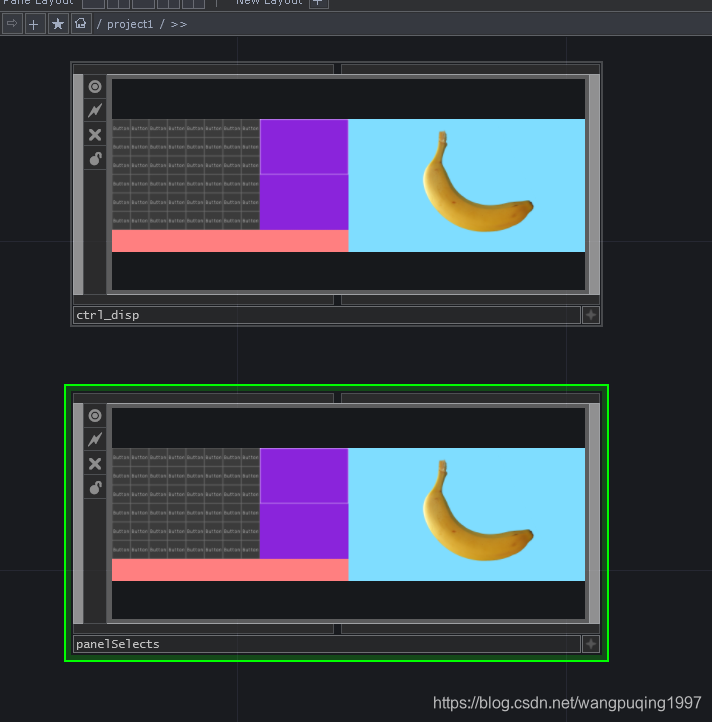Click top-right panel connector of panelSelects
The width and height of the screenshot is (712, 722).
pyautogui.click(x=470, y=398)
